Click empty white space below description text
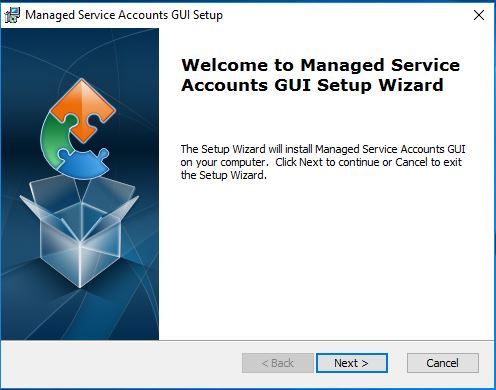 pyautogui.click(x=325, y=260)
